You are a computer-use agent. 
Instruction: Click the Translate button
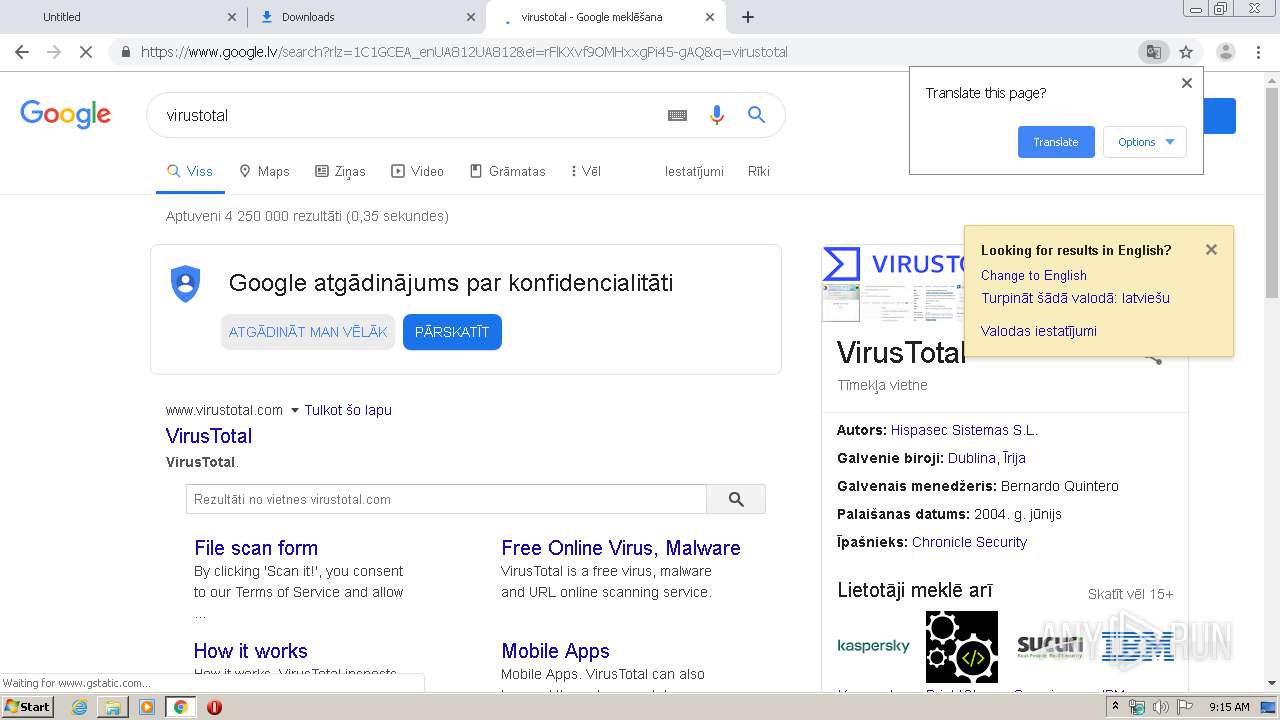[x=1056, y=142]
